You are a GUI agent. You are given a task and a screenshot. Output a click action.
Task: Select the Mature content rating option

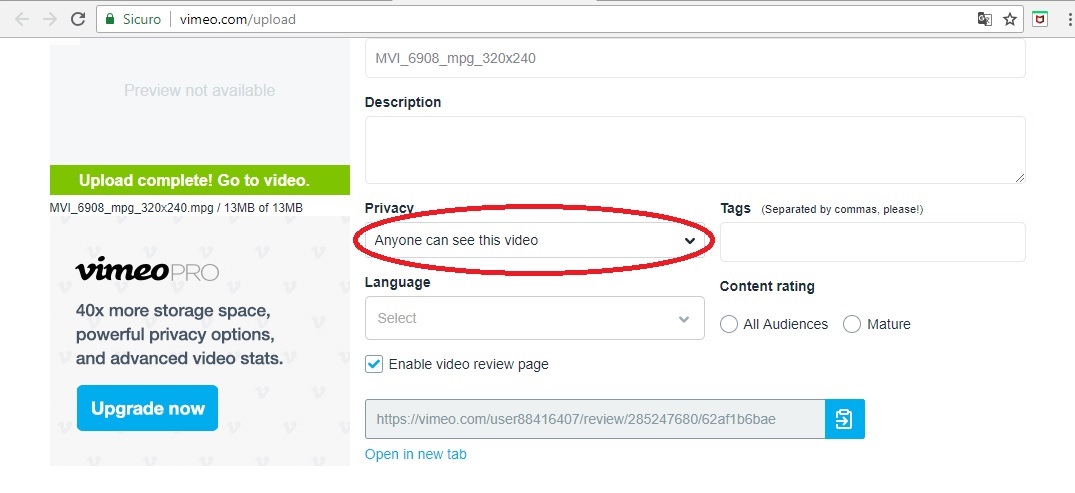[x=851, y=324]
